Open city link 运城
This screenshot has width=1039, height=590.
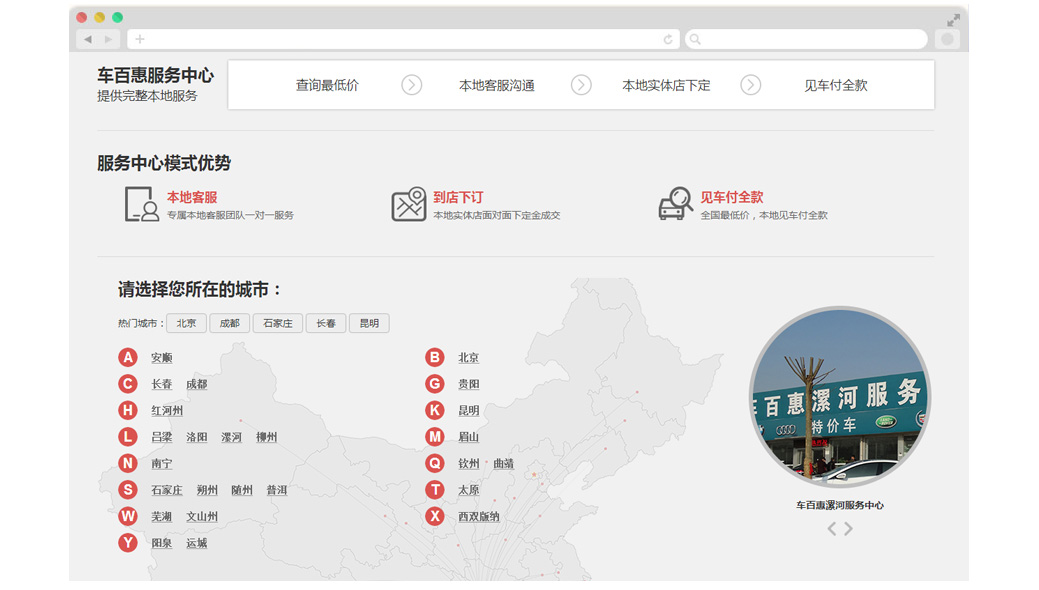pos(197,543)
